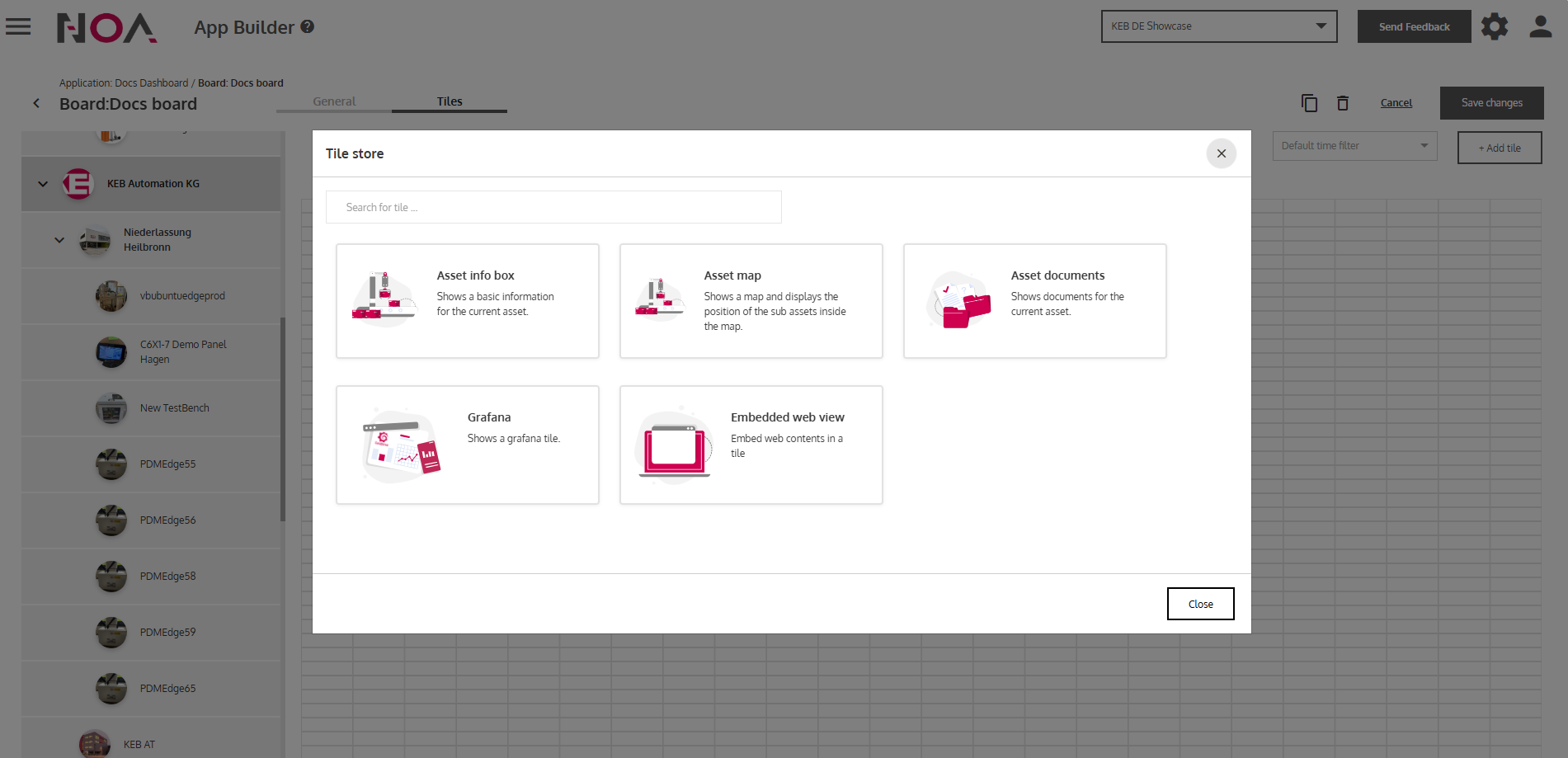Collapse the Niederlassung Heilbronn tree node
This screenshot has height=758, width=1568.
click(59, 240)
